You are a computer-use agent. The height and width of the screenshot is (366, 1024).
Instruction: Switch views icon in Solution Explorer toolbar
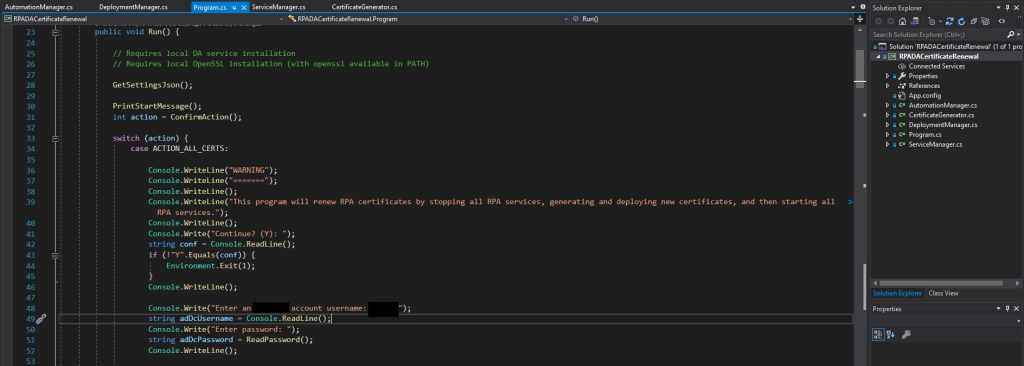pyautogui.click(x=915, y=21)
